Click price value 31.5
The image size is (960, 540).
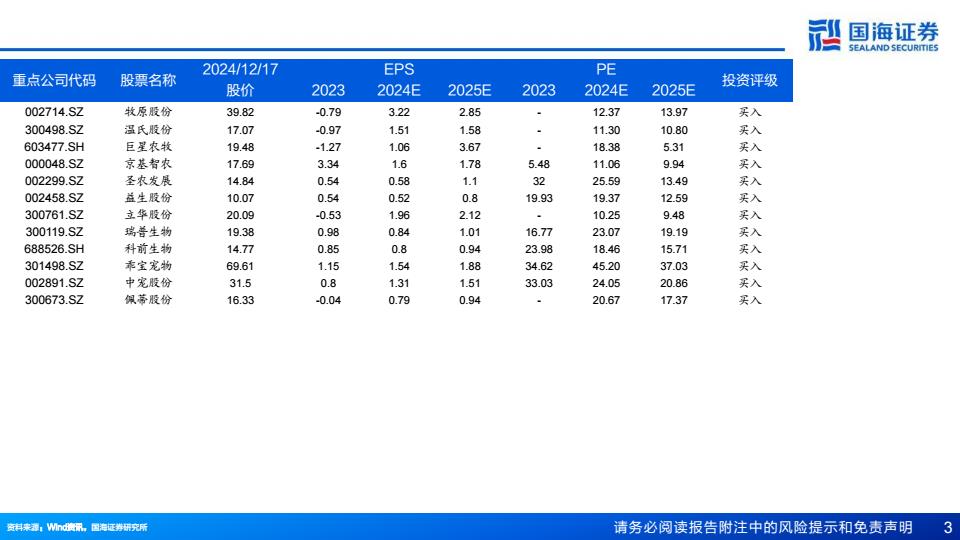coord(240,283)
